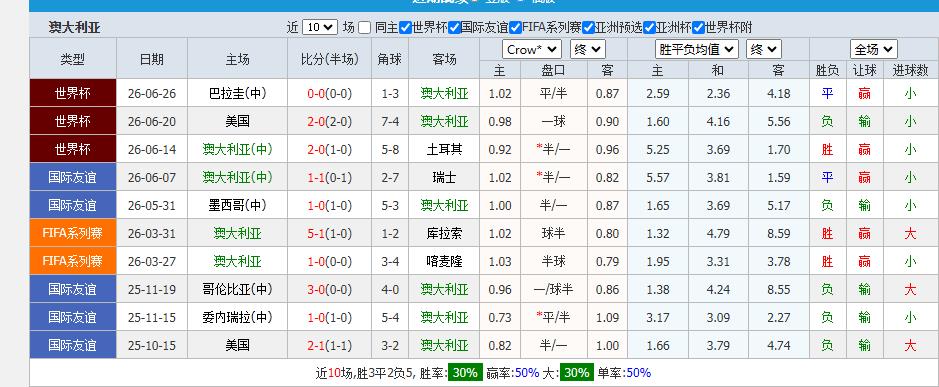Screen dimensions: 939x387
Task: Click the 国际友谊 label for 26-06-07
Action: [x=72, y=177]
